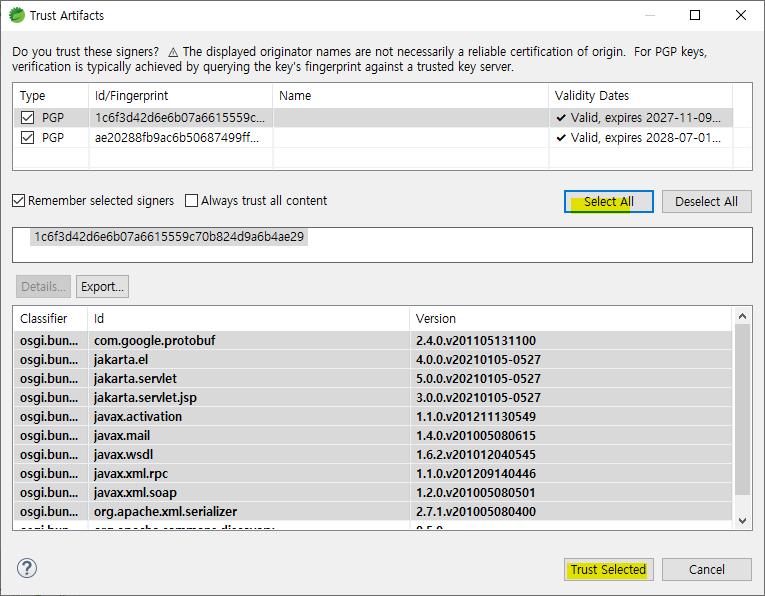This screenshot has height=596, width=765.
Task: Click version 1.4.0.v201005080615
Action: click(476, 436)
